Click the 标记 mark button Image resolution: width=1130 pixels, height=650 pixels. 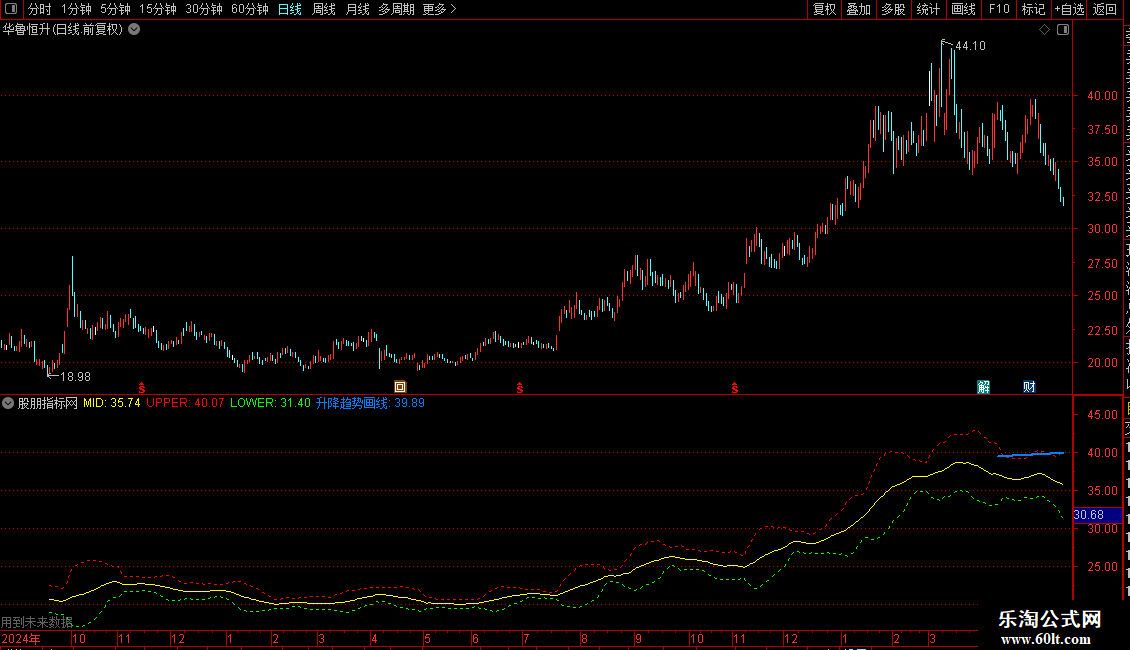coord(1033,9)
